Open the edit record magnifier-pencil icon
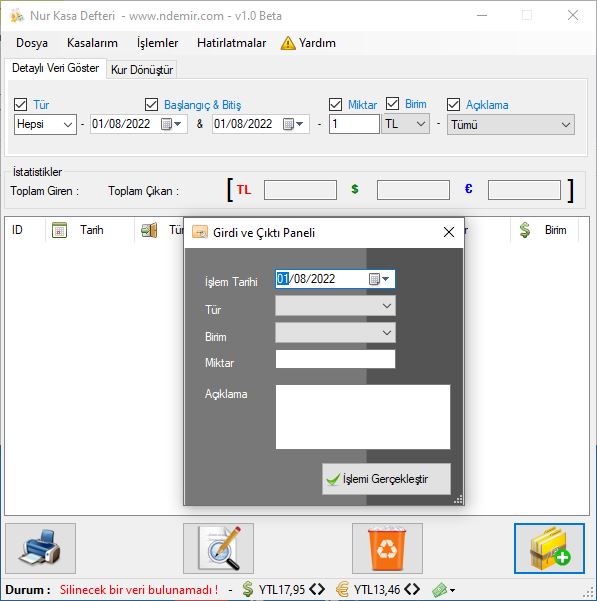Image resolution: width=597 pixels, height=601 pixels. pos(218,548)
